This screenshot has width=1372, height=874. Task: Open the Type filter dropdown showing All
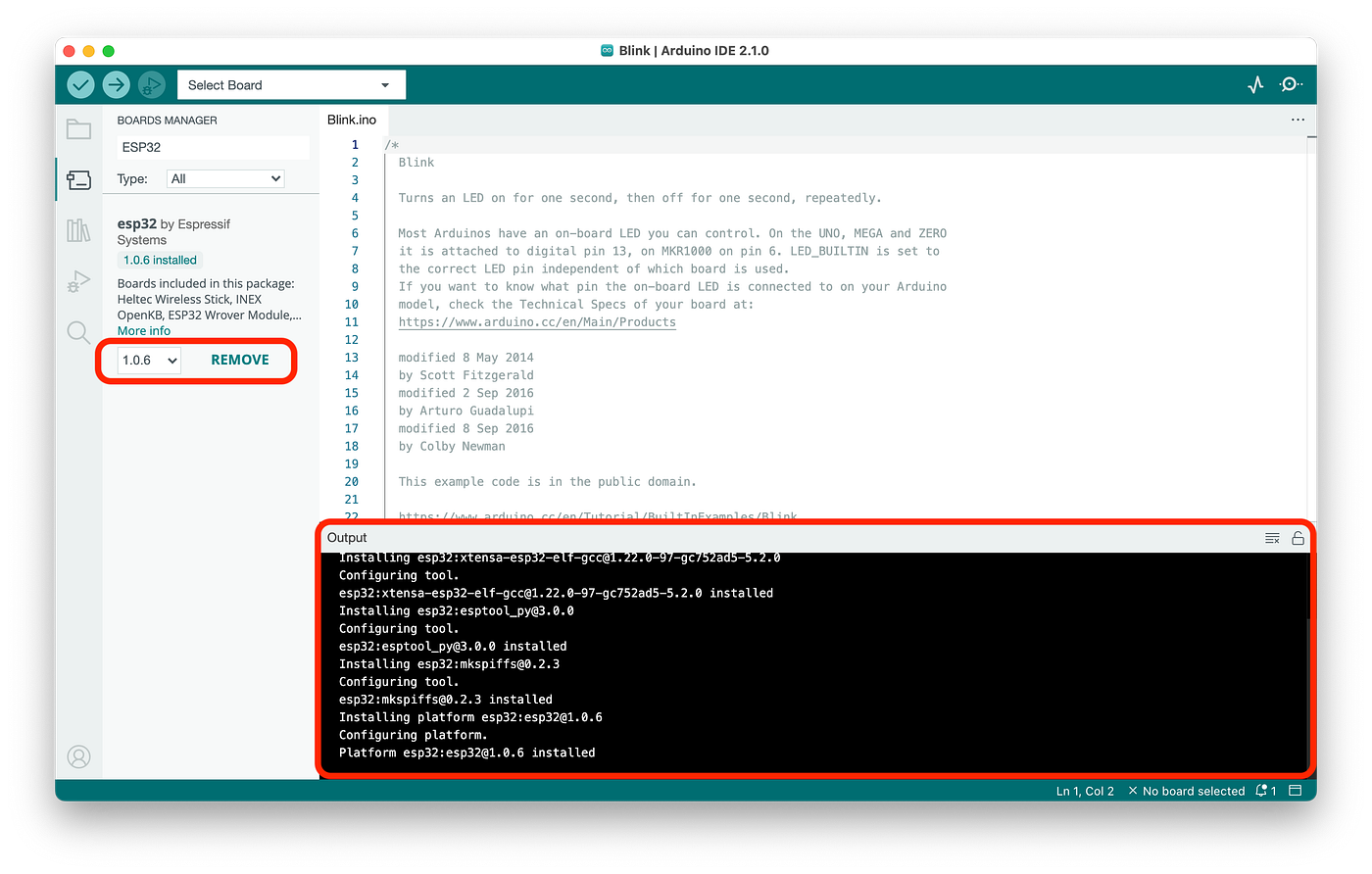click(x=225, y=178)
